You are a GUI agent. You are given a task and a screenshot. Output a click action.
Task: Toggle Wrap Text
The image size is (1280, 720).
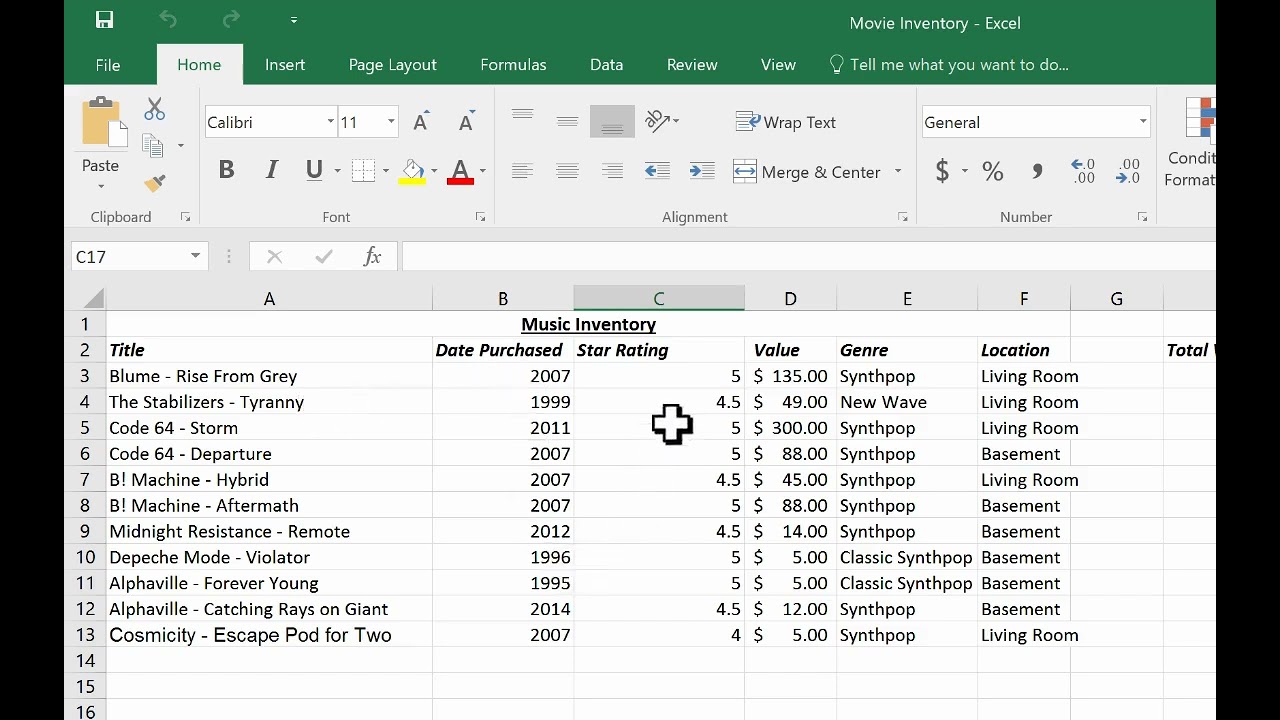[786, 122]
